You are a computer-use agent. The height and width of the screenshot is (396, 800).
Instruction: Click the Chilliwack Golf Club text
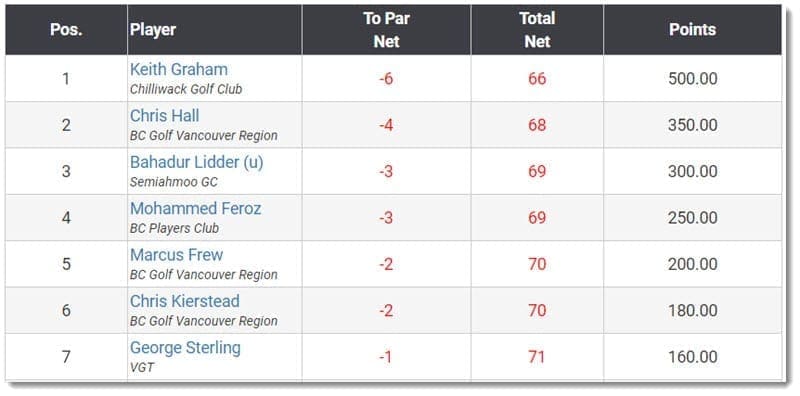pyautogui.click(x=186, y=89)
